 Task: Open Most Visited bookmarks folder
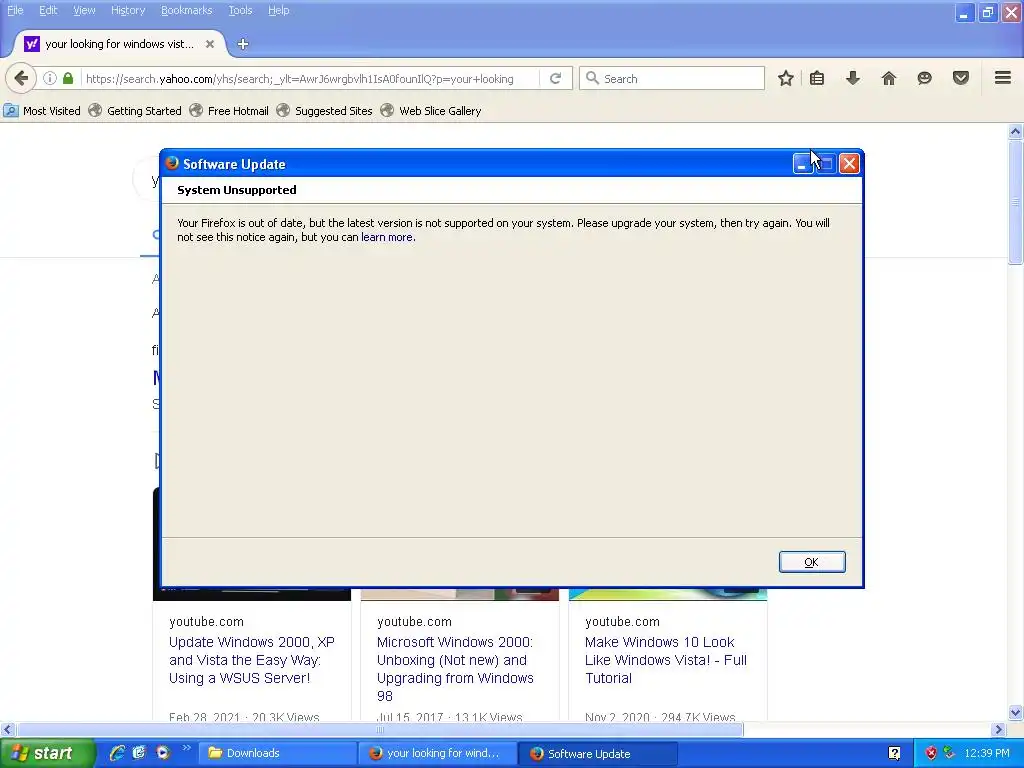click(42, 111)
